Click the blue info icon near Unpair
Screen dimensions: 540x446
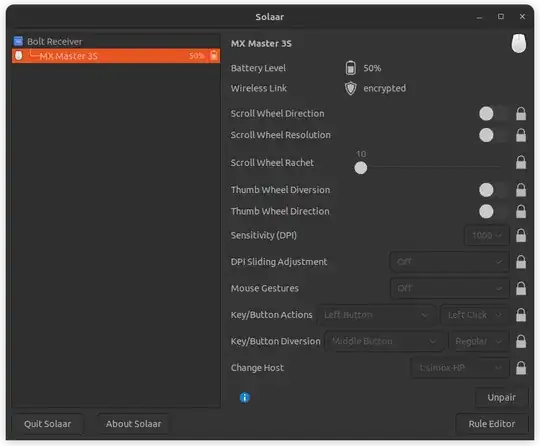pos(245,397)
